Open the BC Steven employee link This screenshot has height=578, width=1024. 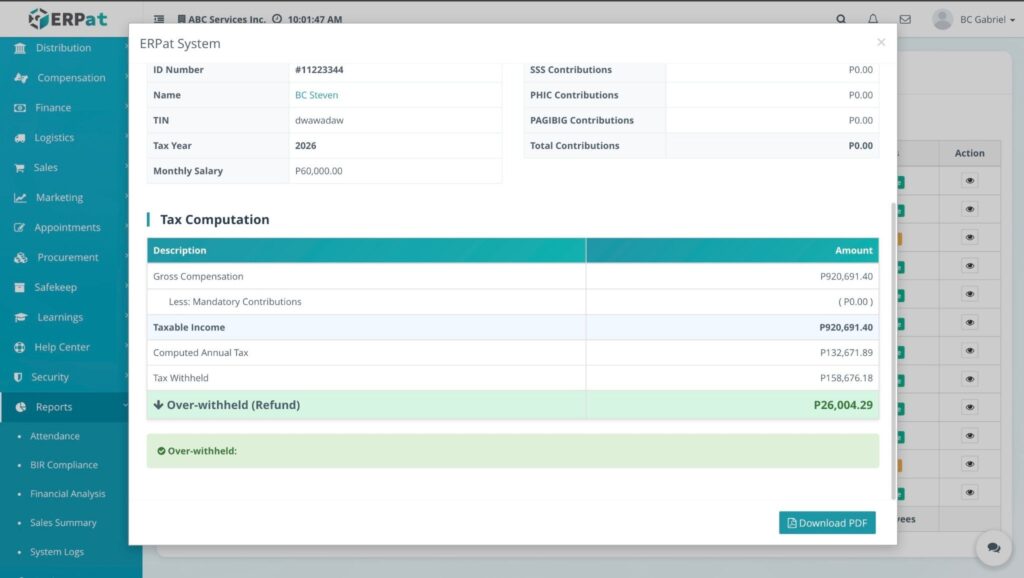pos(316,95)
